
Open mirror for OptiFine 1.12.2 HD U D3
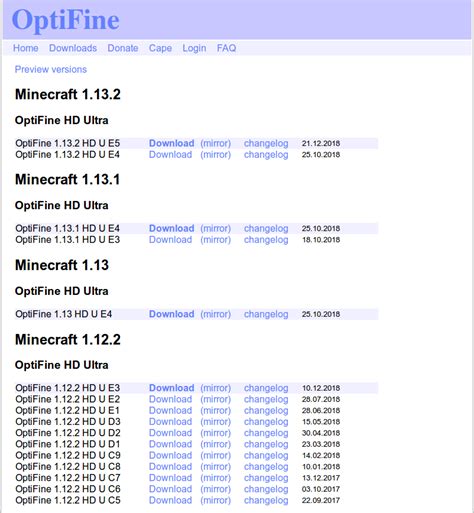[x=216, y=422]
